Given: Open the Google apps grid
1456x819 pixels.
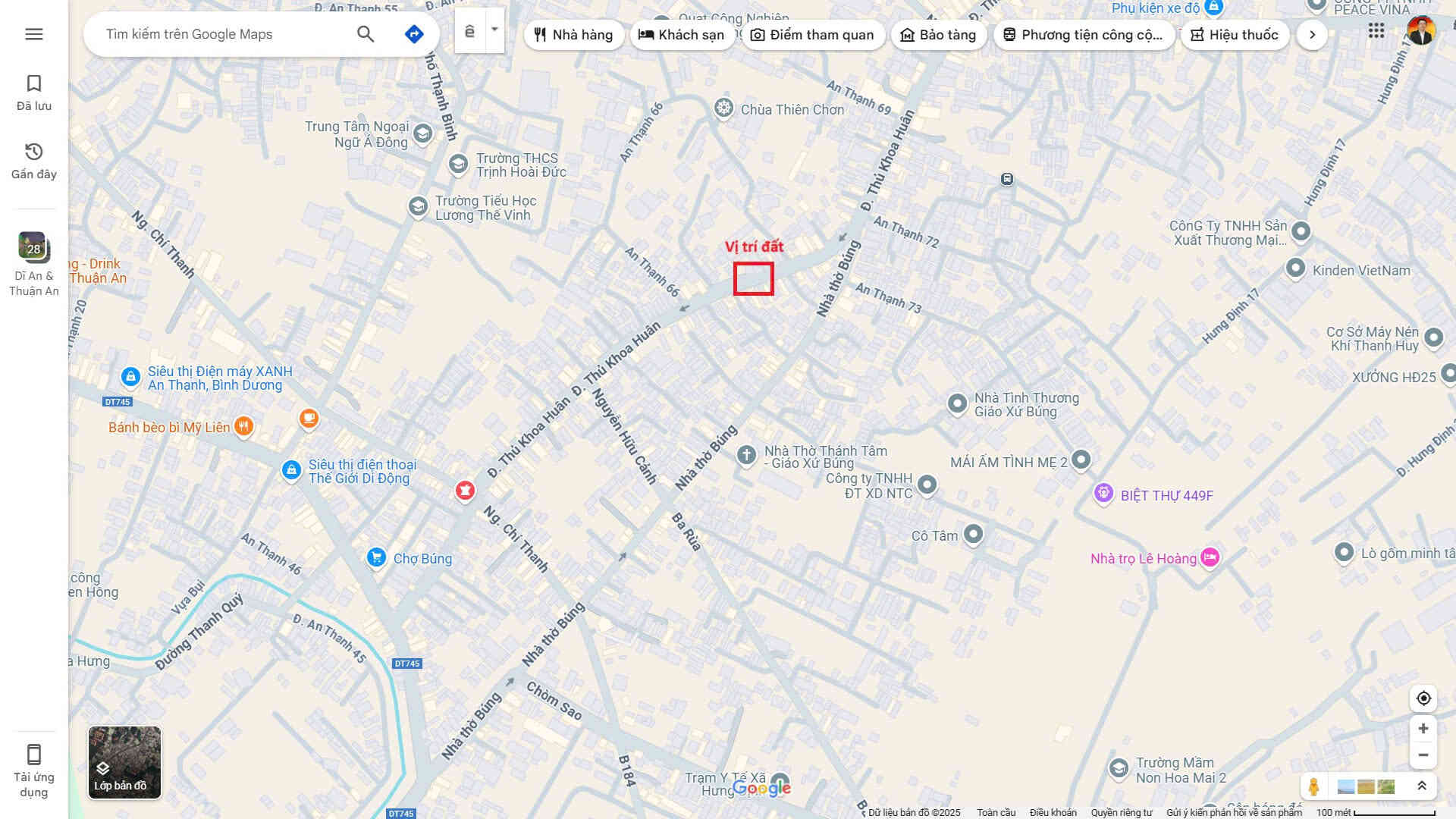Looking at the screenshot, I should pyautogui.click(x=1376, y=31).
